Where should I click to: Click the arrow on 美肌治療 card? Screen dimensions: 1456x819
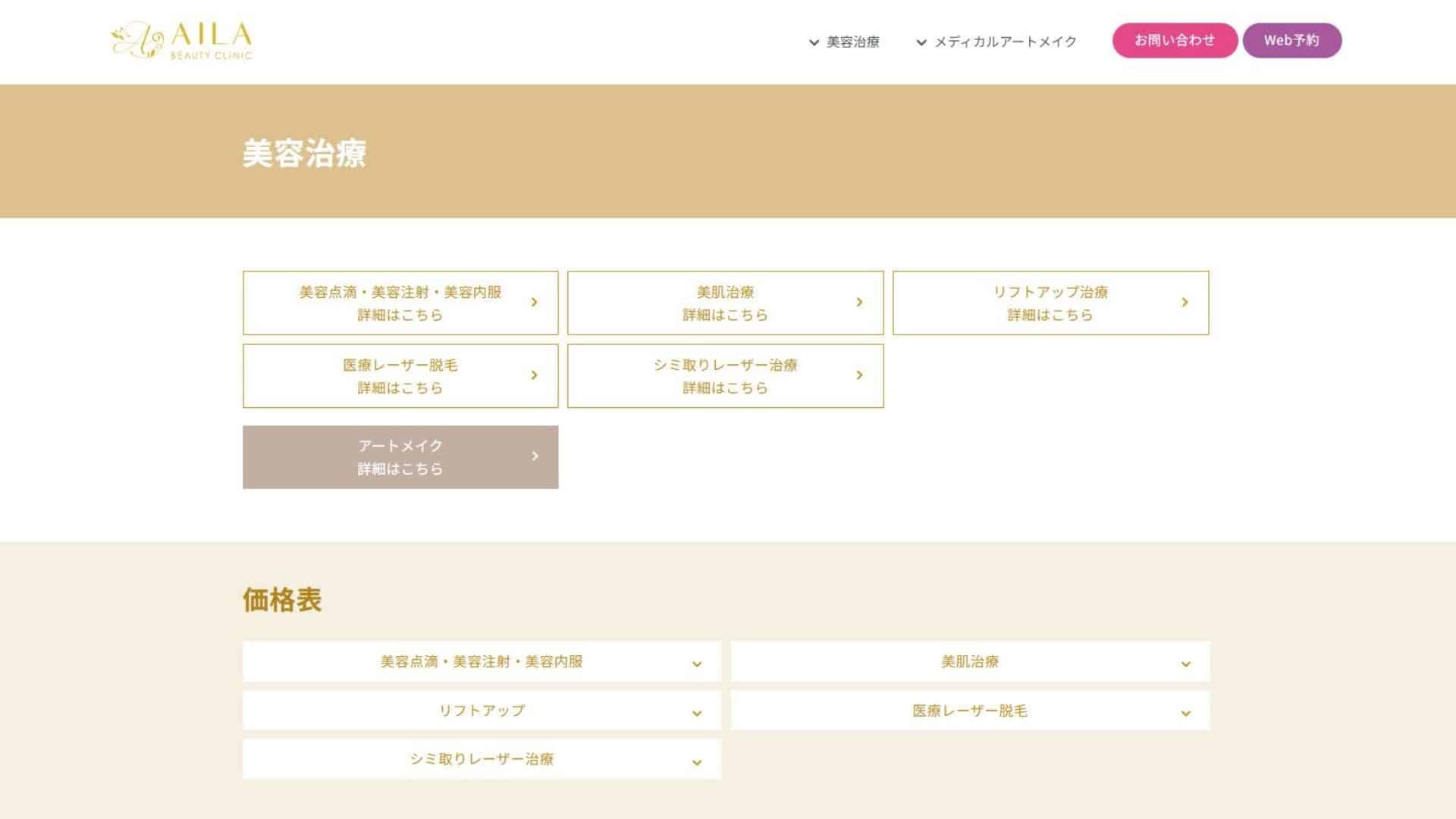(x=858, y=302)
